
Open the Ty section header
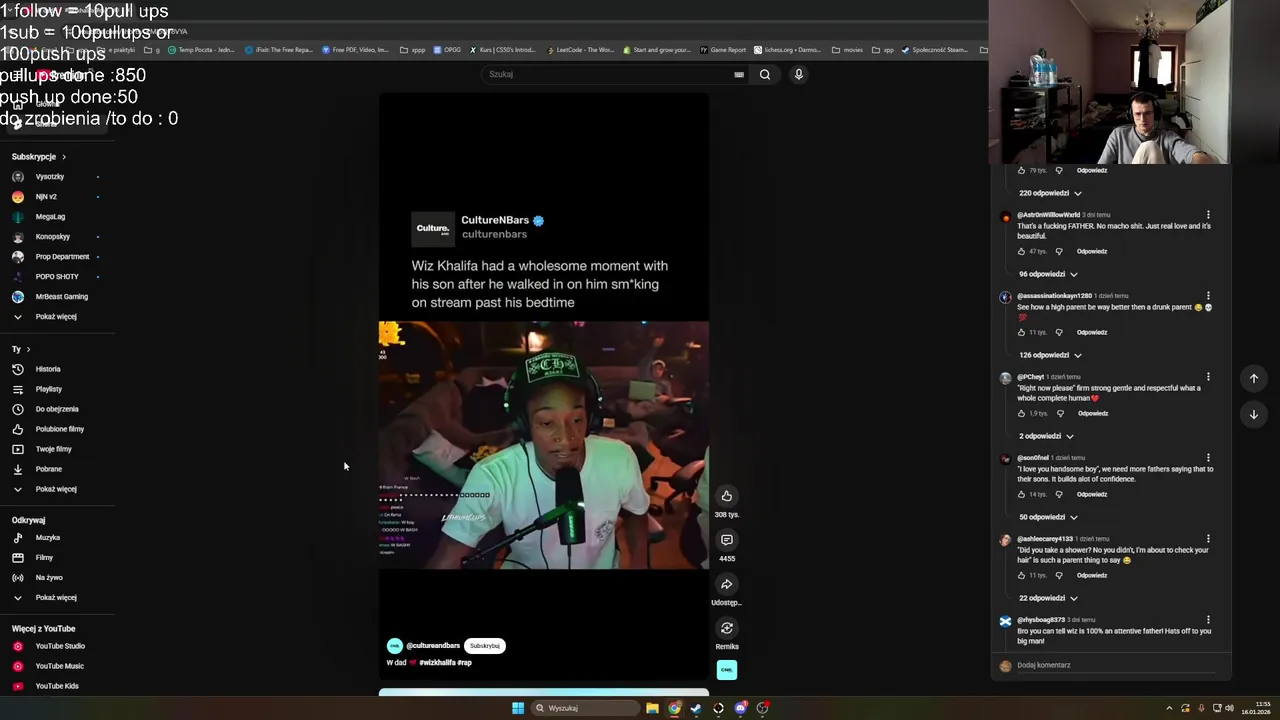[21, 349]
